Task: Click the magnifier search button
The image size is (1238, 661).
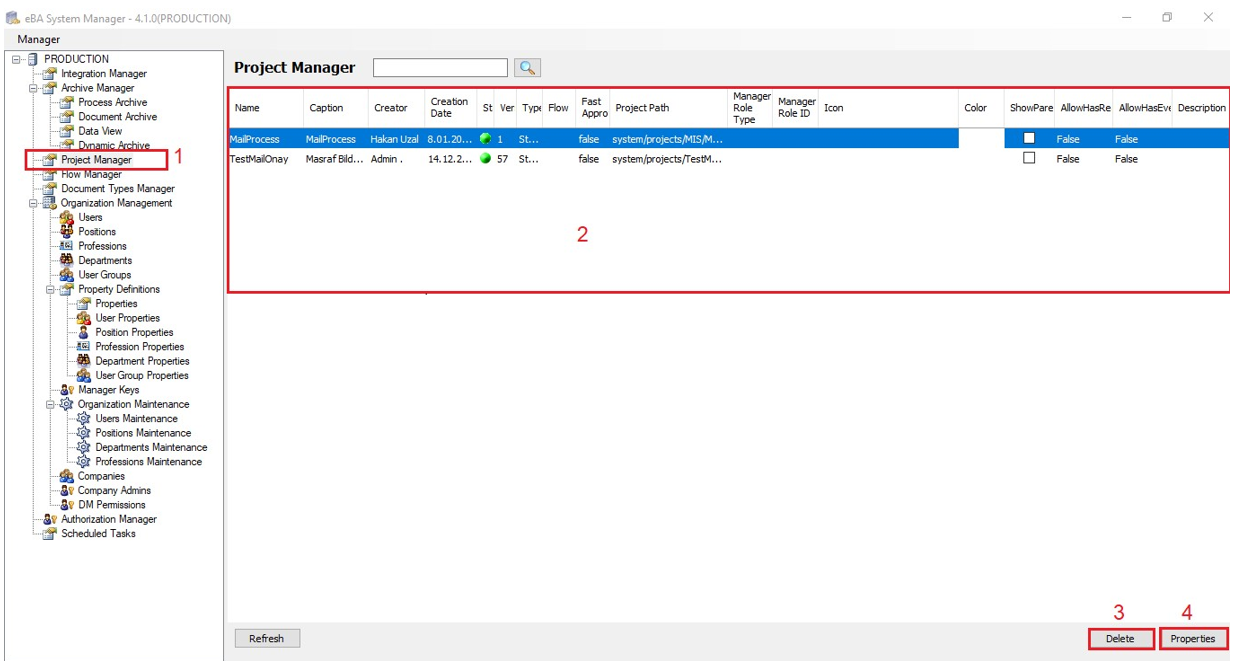Action: pos(527,68)
